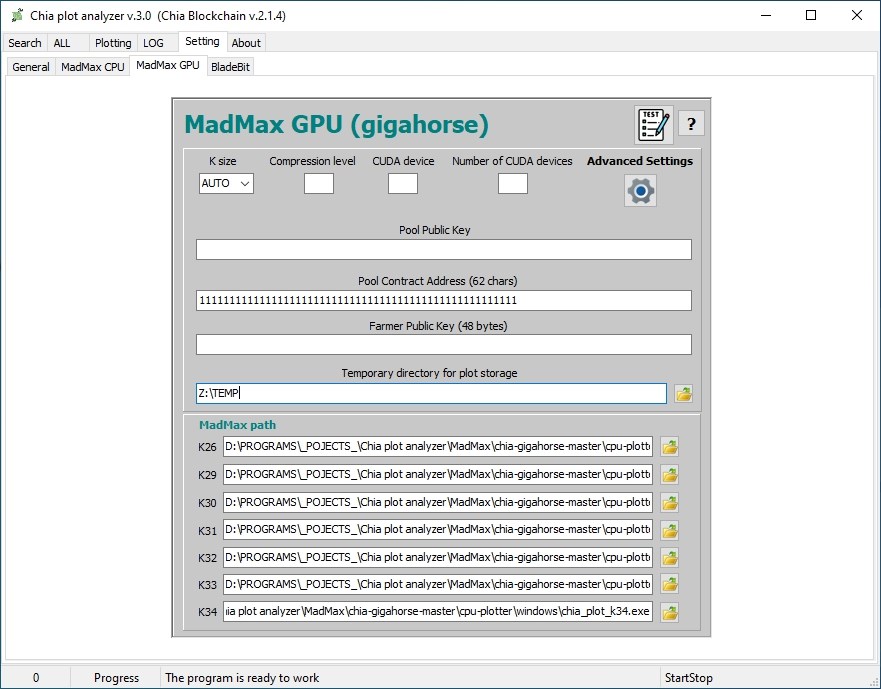Click the StartStop status bar button
The height and width of the screenshot is (689, 881).
click(688, 678)
